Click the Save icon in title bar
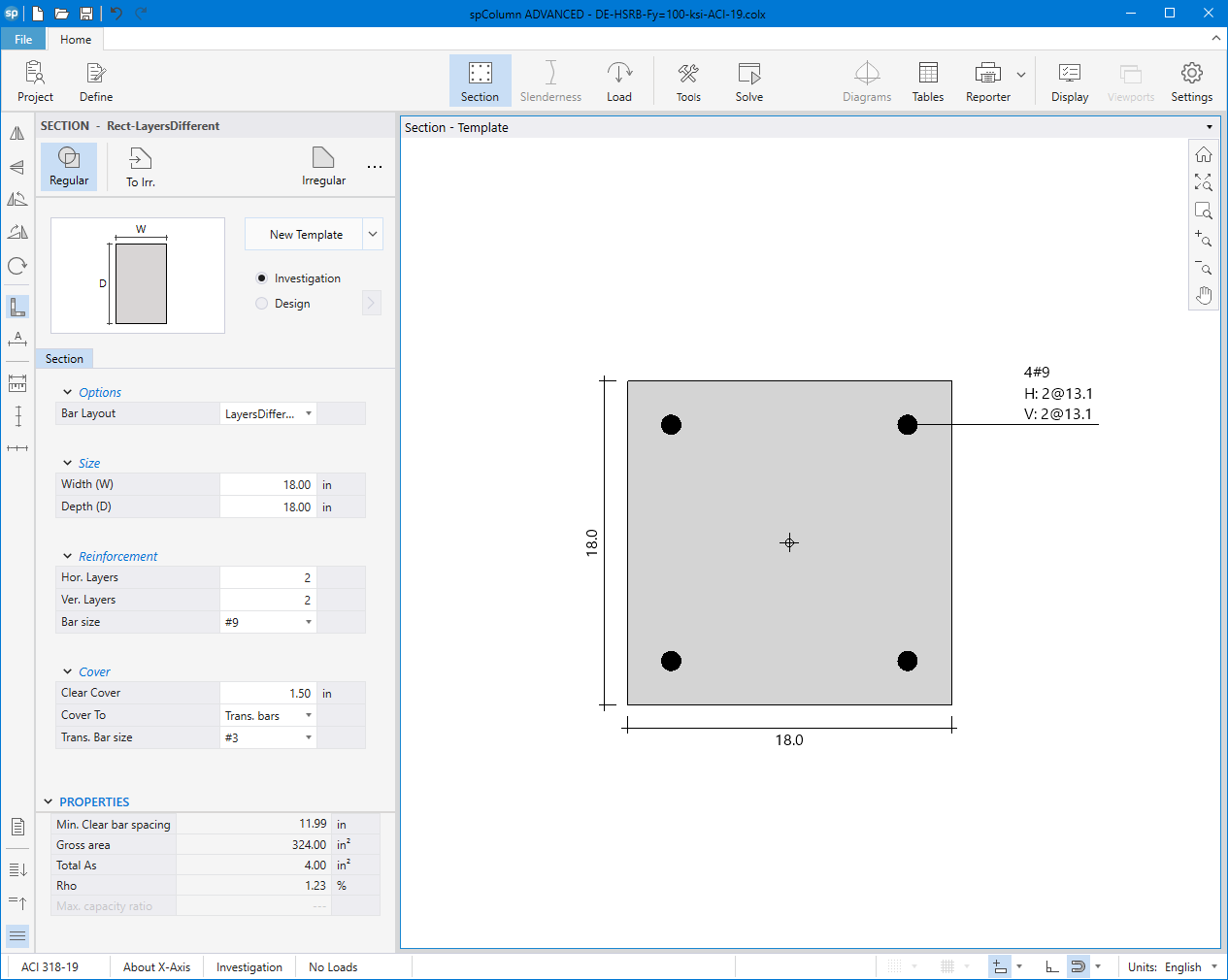This screenshot has height=980, width=1228. 86,14
